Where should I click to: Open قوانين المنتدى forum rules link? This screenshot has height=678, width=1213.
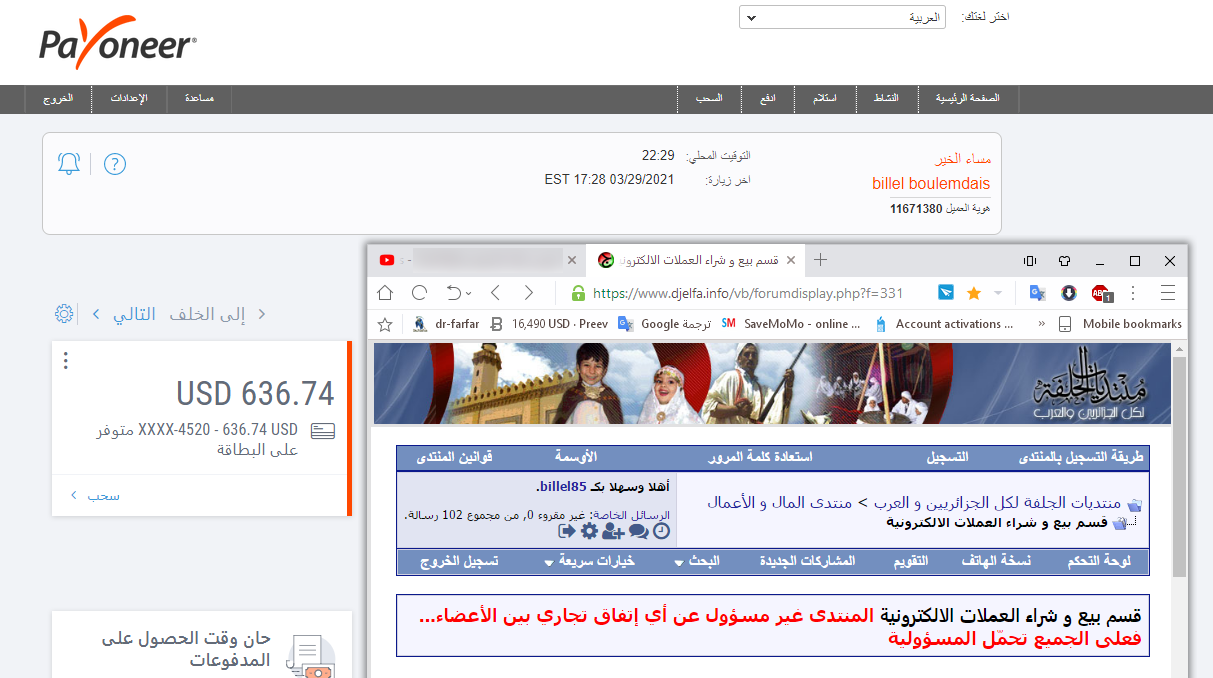(454, 457)
